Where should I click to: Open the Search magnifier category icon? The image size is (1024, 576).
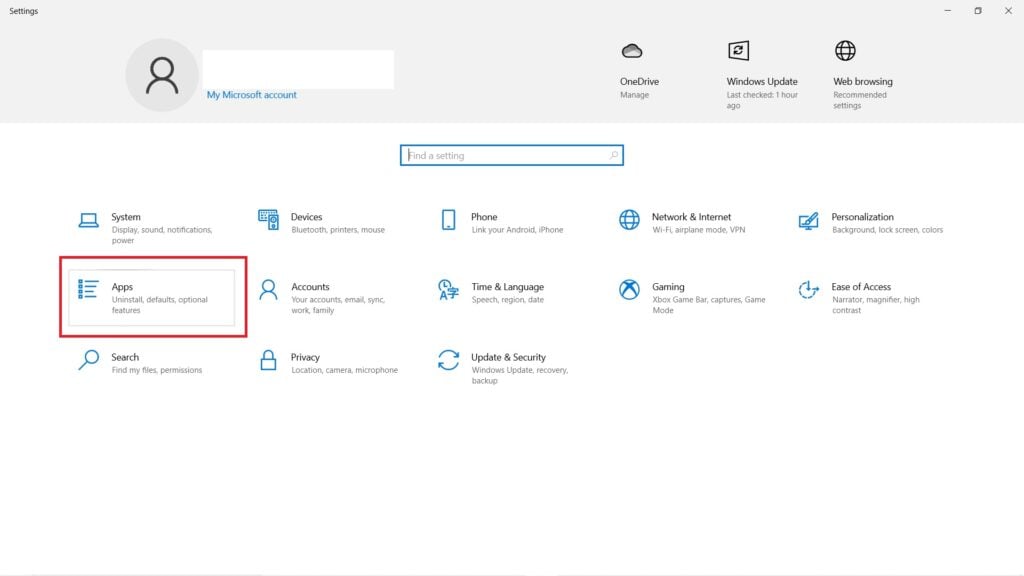click(x=88, y=360)
